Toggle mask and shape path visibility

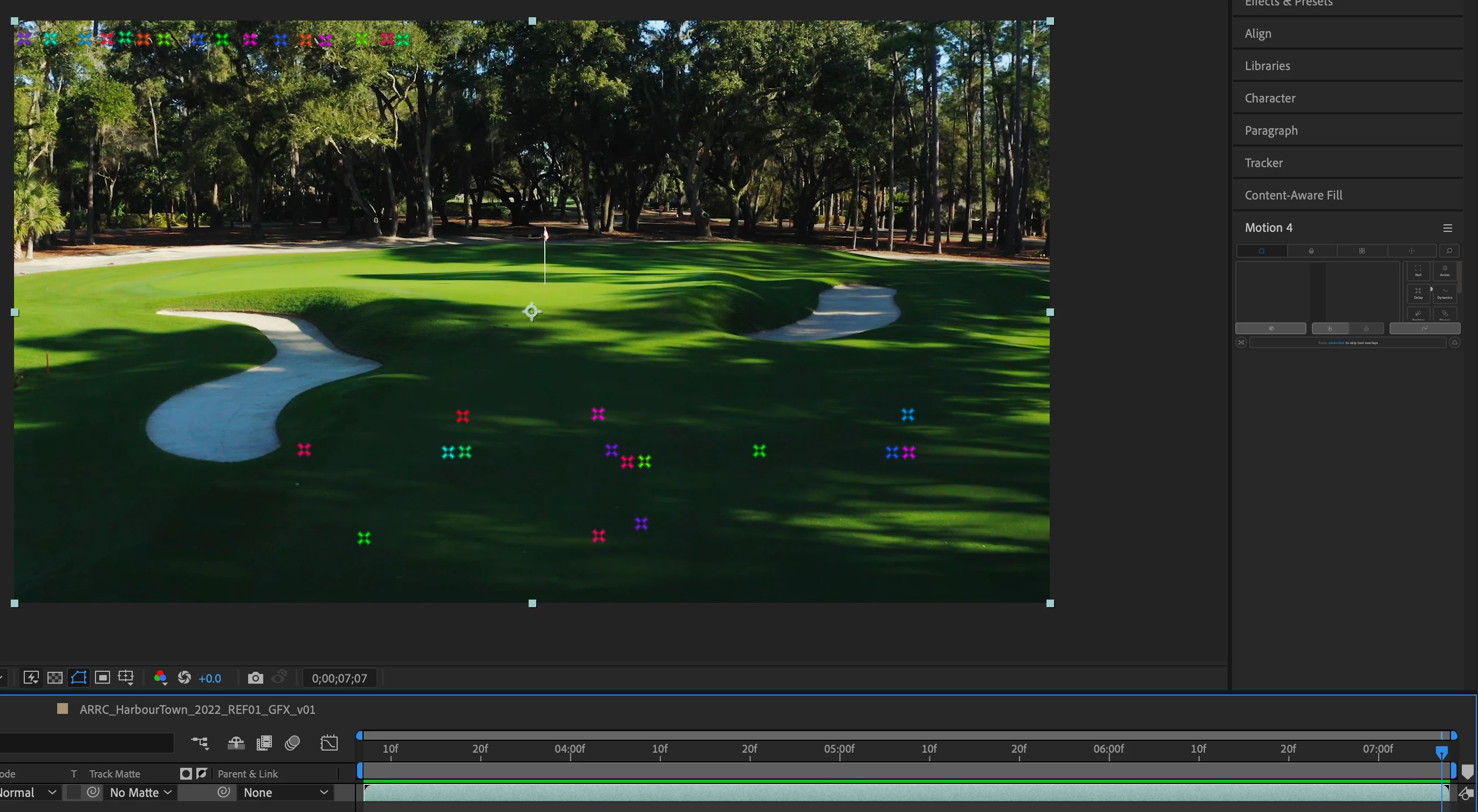pyautogui.click(x=79, y=678)
